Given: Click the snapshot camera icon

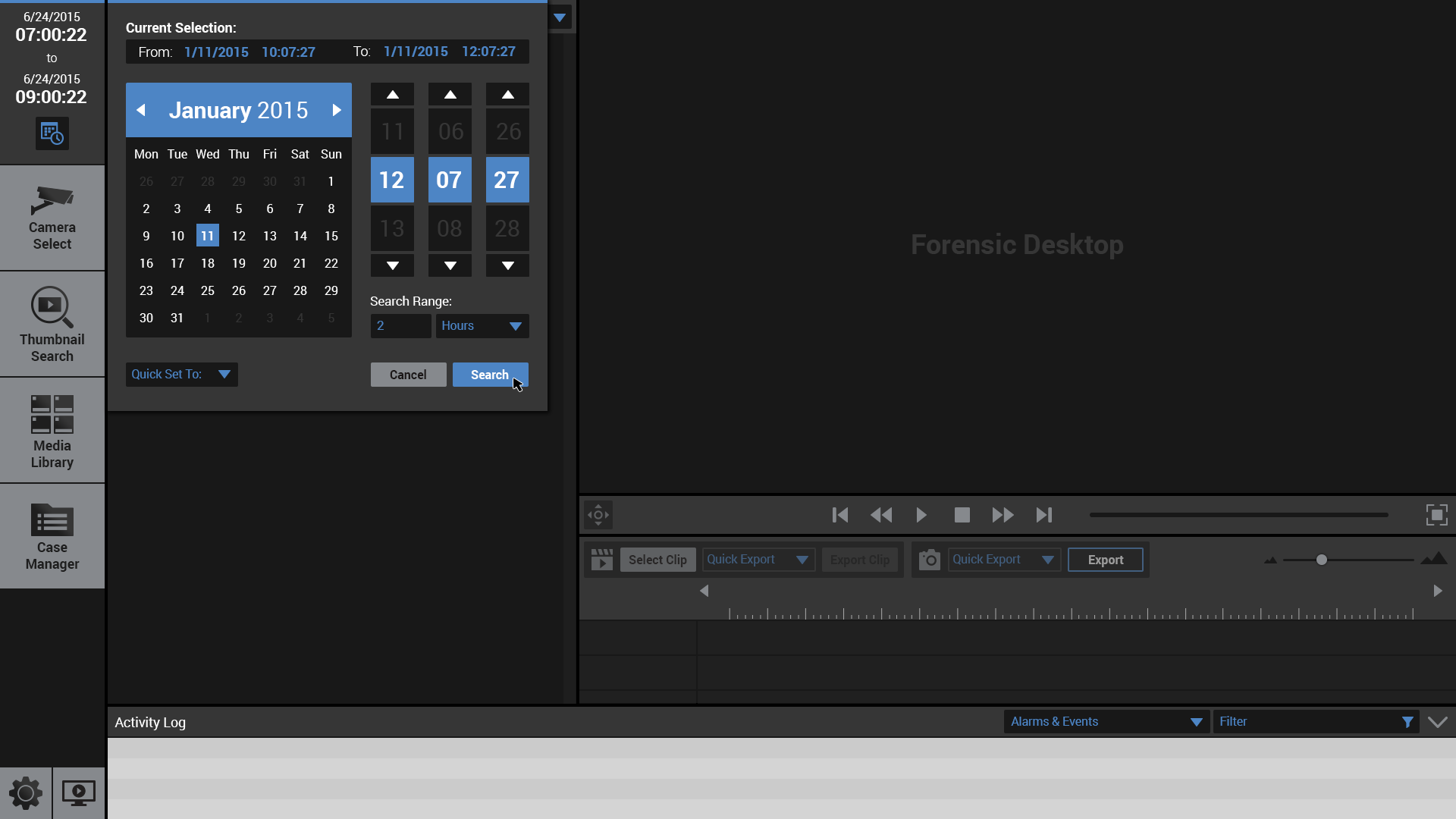Looking at the screenshot, I should coord(929,560).
